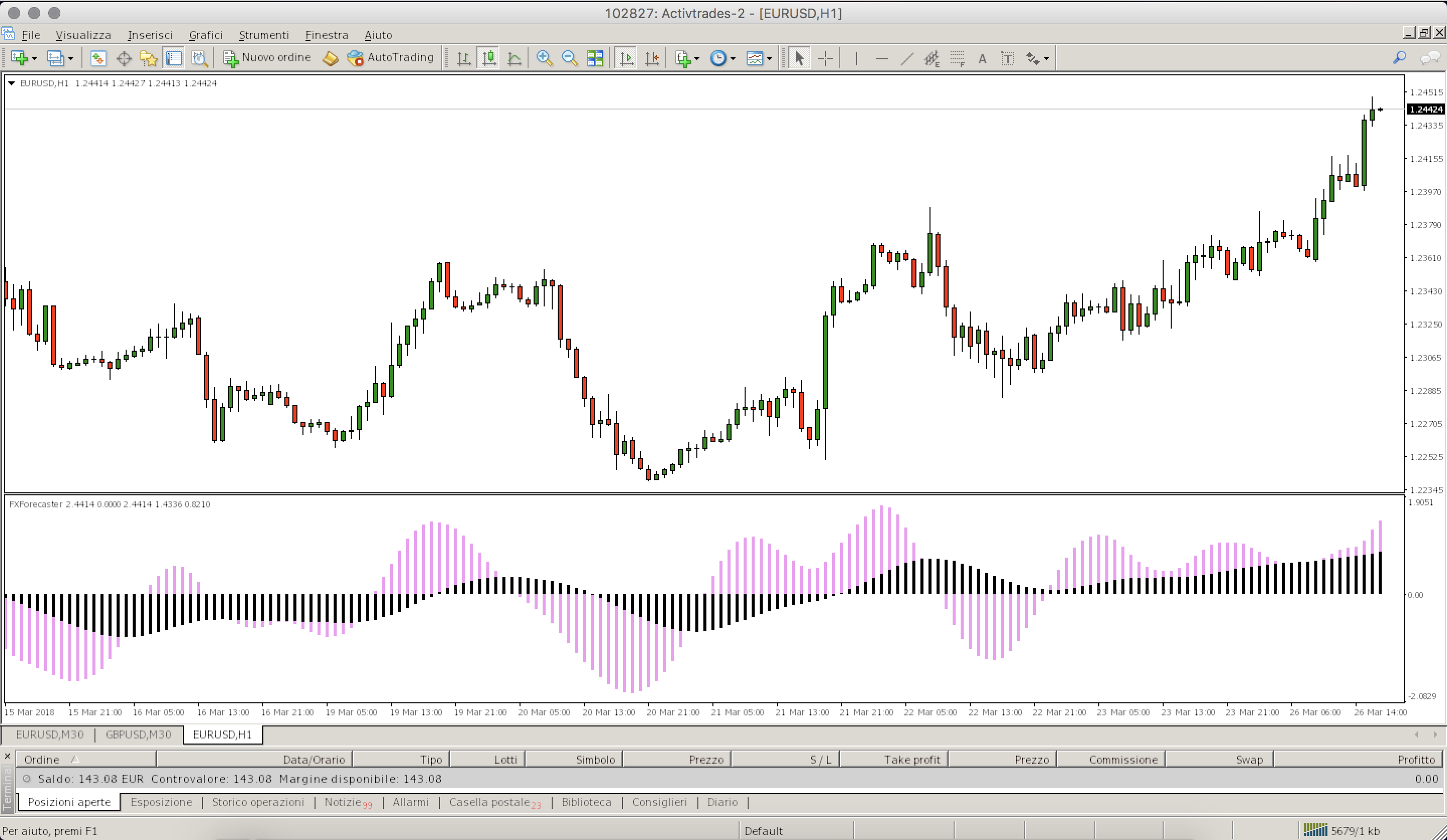Image resolution: width=1447 pixels, height=840 pixels.
Task: Click the 1.24424 current price label
Action: [x=1426, y=109]
